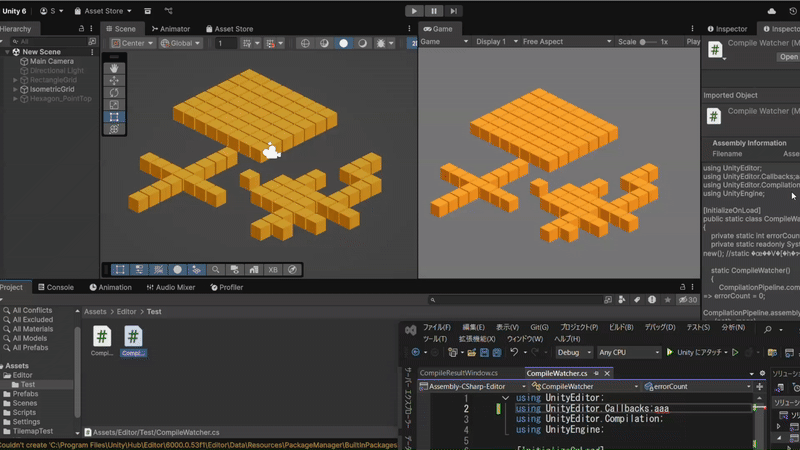800x450 pixels.
Task: Click the favorites star icon in Project panel
Action: coord(667,300)
